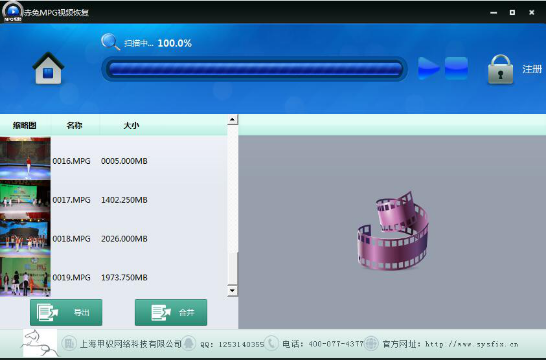Click the 导出 export button

(x=66, y=312)
